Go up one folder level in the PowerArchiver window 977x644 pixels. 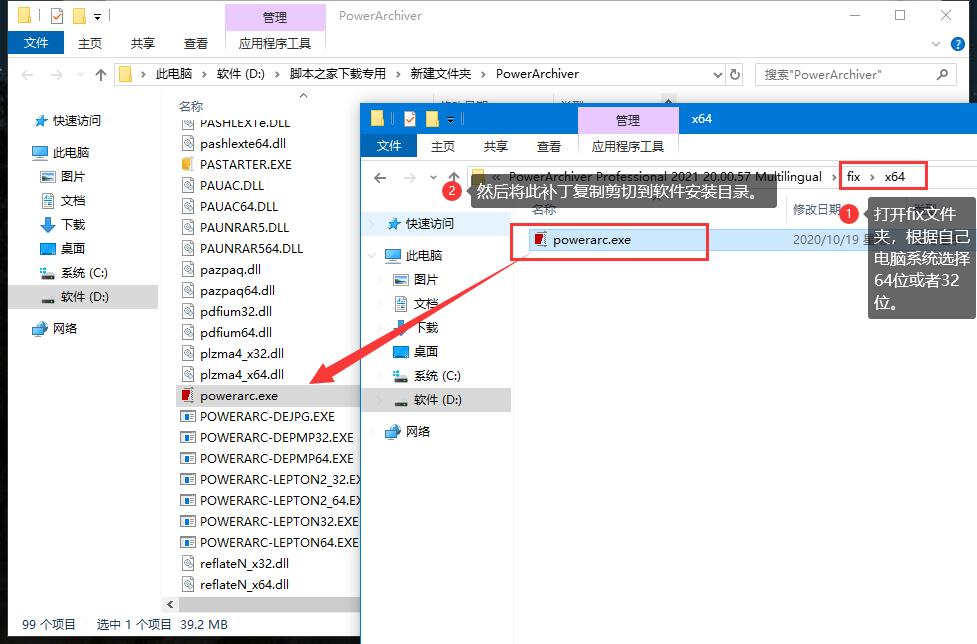[100, 75]
